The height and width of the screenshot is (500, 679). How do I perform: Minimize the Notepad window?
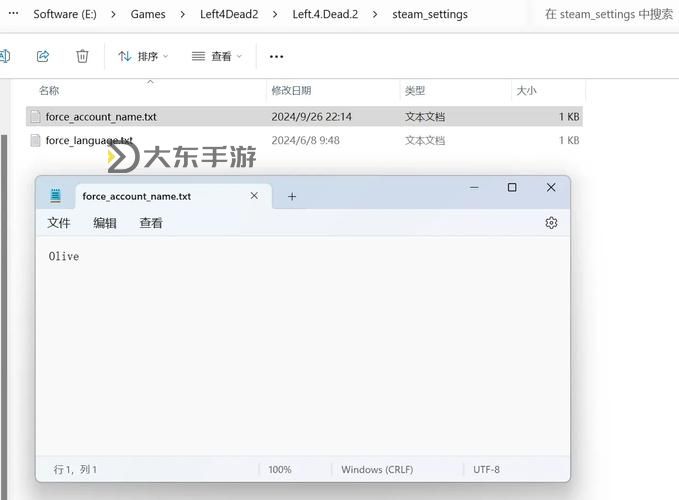[x=474, y=187]
